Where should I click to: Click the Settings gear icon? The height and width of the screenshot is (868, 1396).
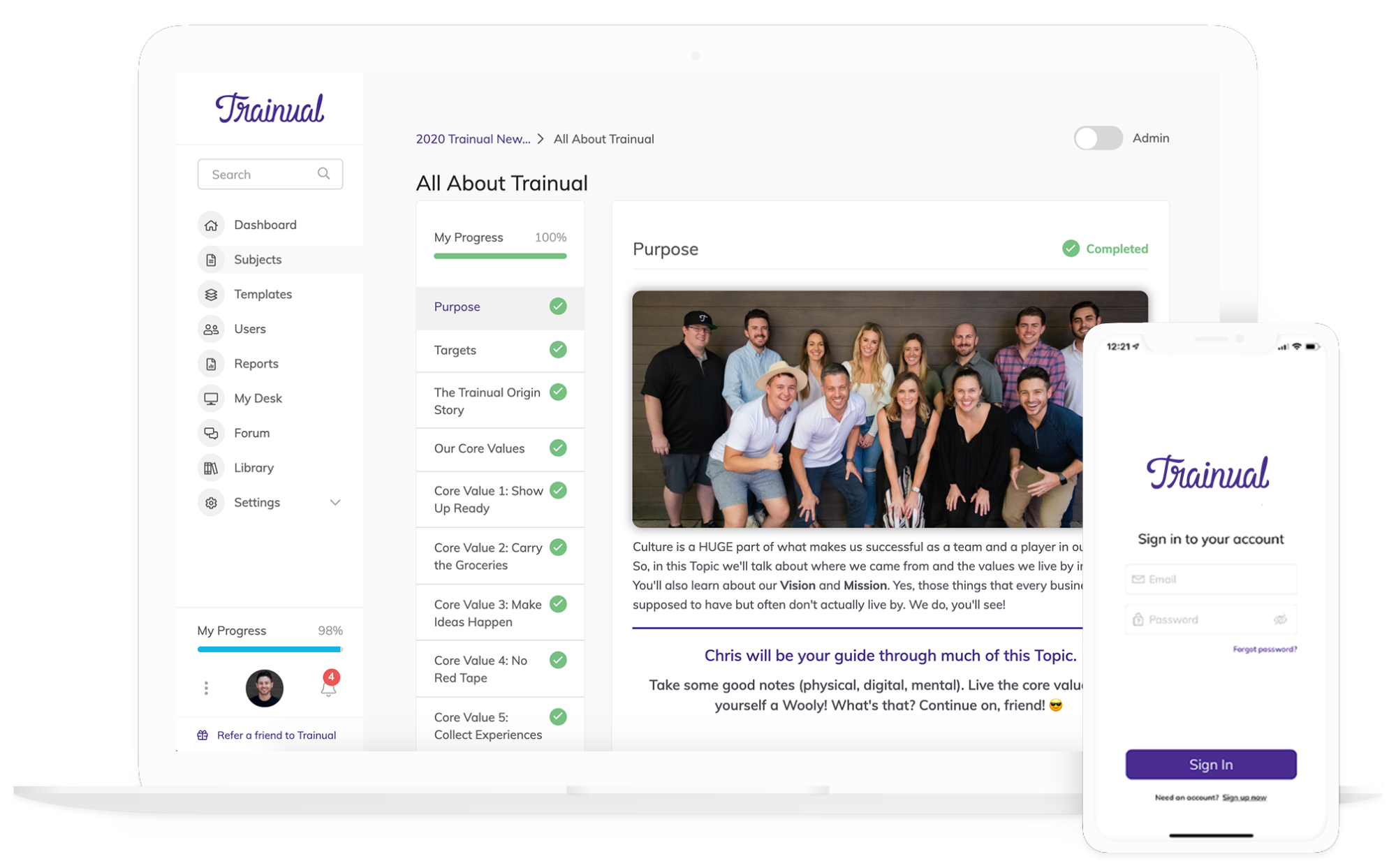coord(211,503)
